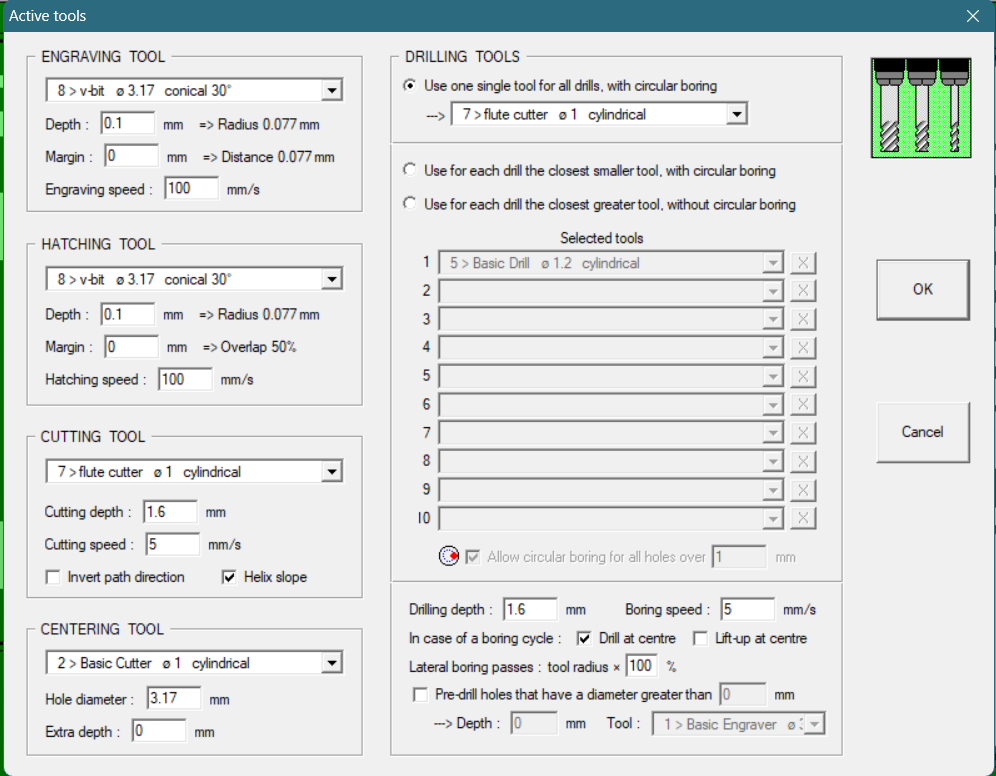Viewport: 996px width, 776px height.
Task: Clear selected tool row 4 with X
Action: click(803, 348)
